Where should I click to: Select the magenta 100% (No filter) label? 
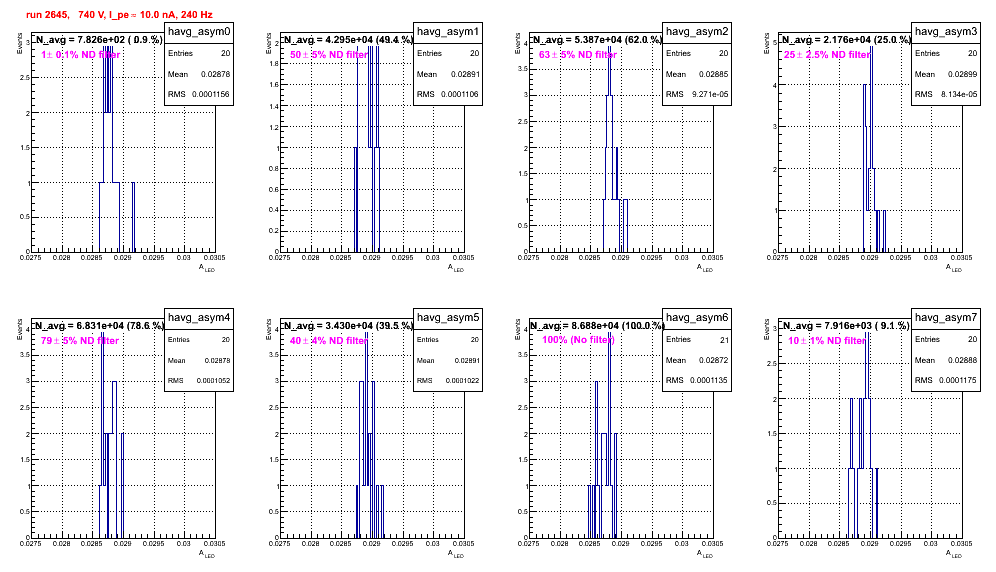578,340
